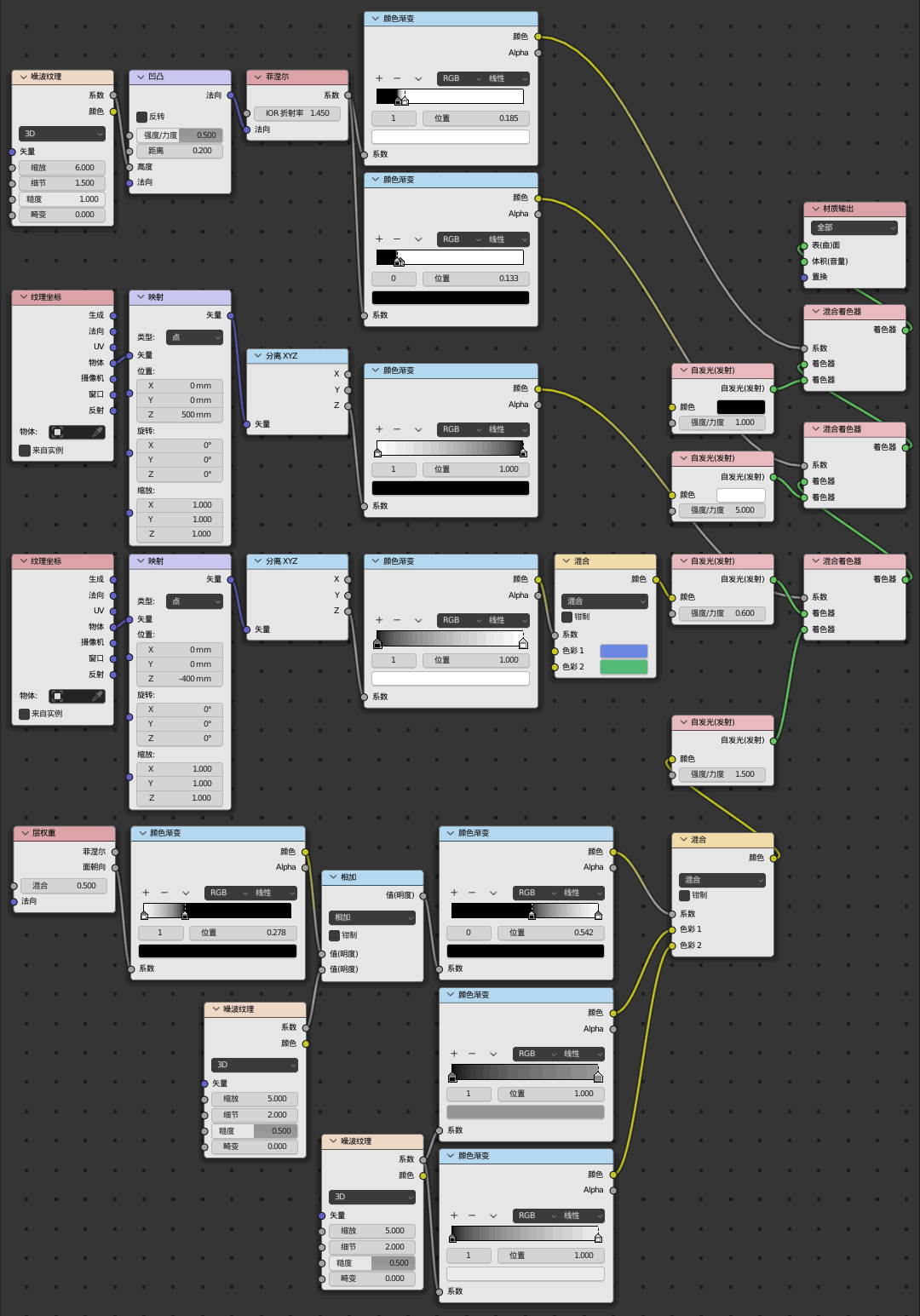Click the 菲涅尔 output socket of 层权重

[115, 852]
